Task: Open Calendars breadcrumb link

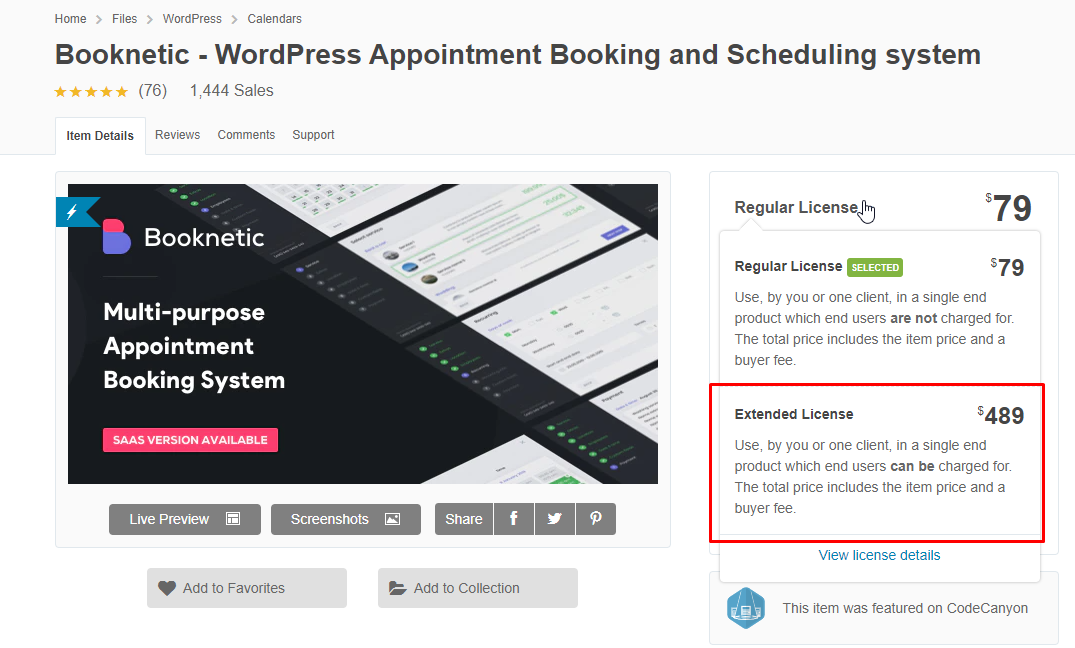Action: tap(274, 19)
